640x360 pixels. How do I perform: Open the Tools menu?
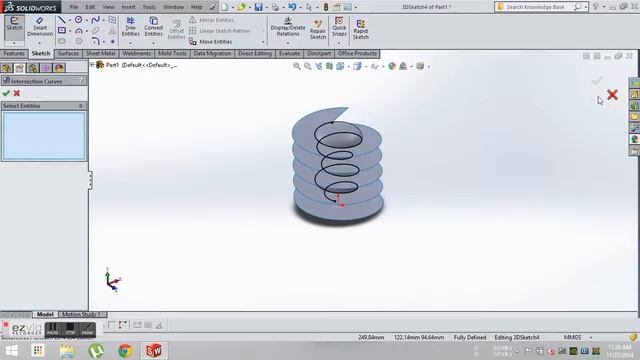point(149,7)
